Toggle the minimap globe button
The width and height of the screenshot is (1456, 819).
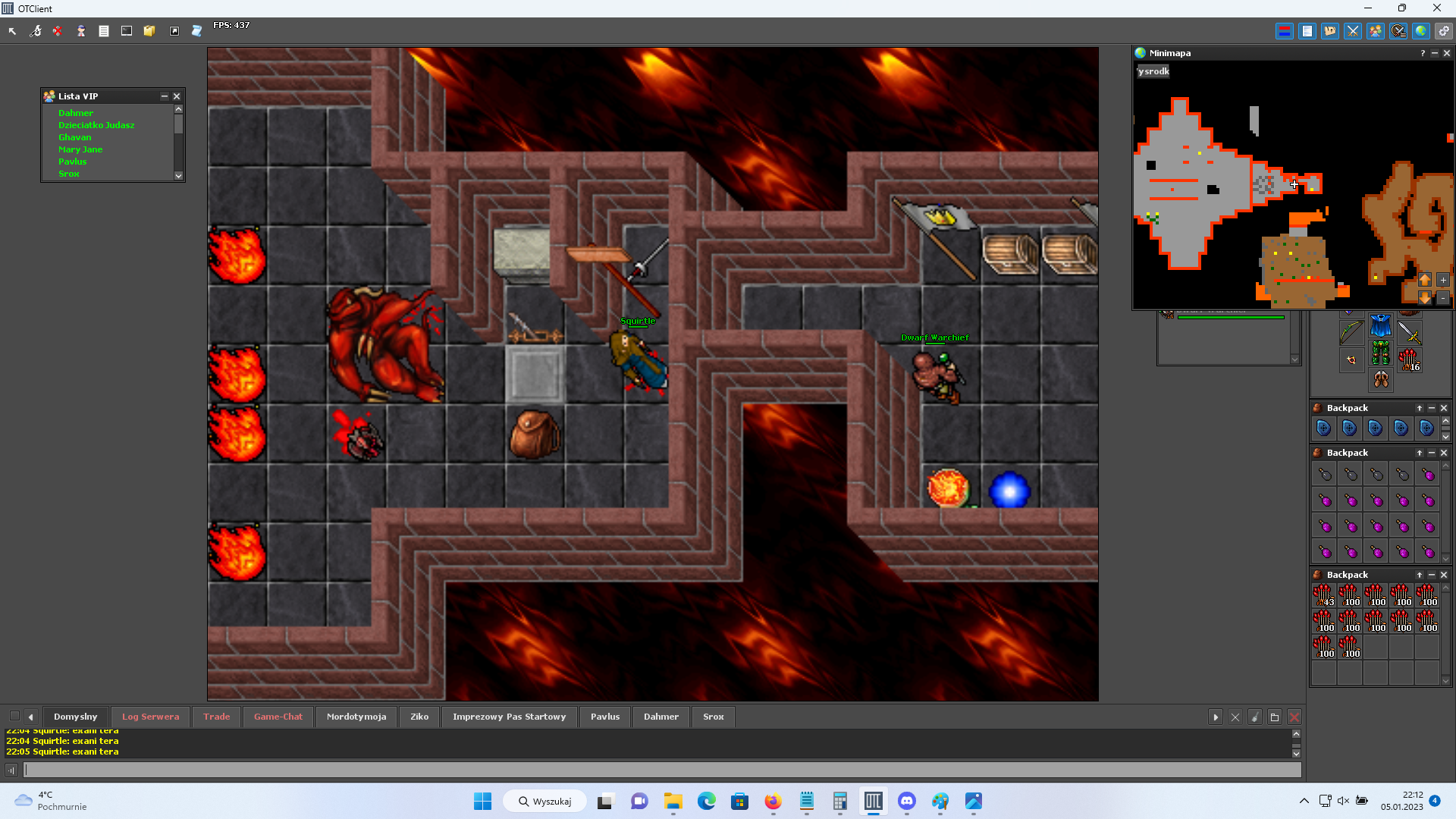(1421, 31)
